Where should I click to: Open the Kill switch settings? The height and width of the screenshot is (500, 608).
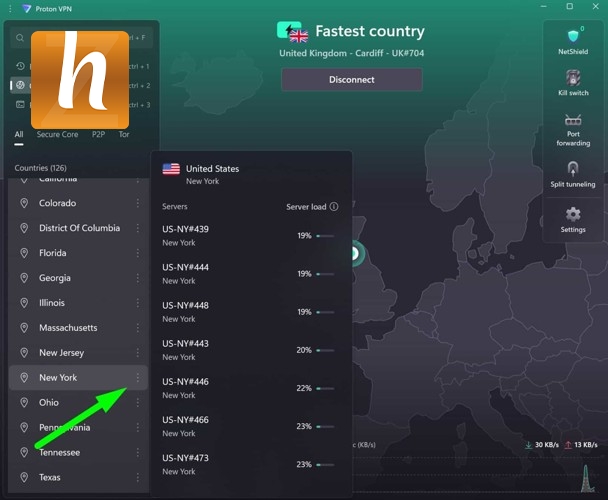click(573, 78)
